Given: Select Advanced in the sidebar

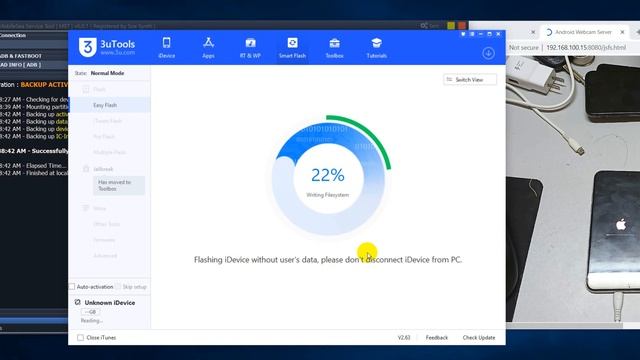Looking at the screenshot, I should [x=105, y=256].
